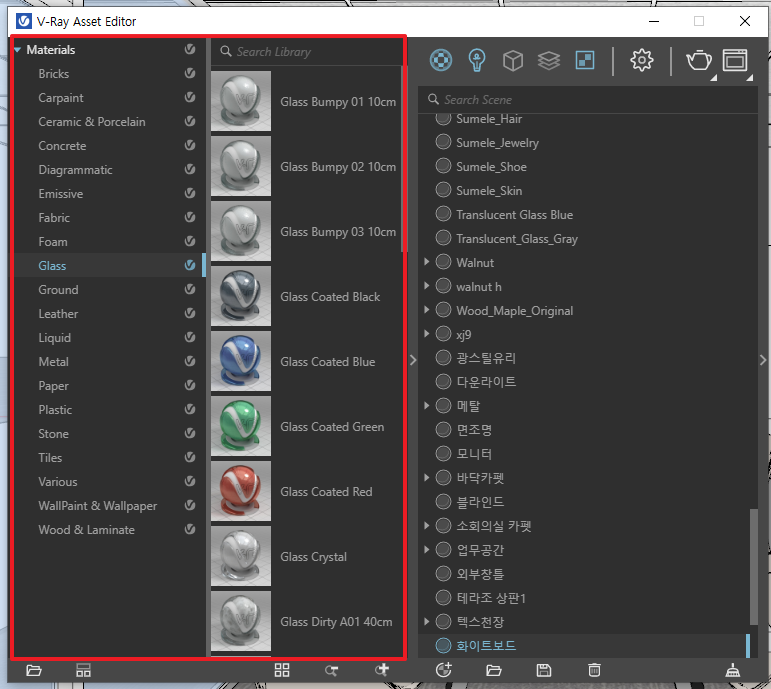This screenshot has width=771, height=689.
Task: Click the Search Scene field
Action: click(x=588, y=100)
